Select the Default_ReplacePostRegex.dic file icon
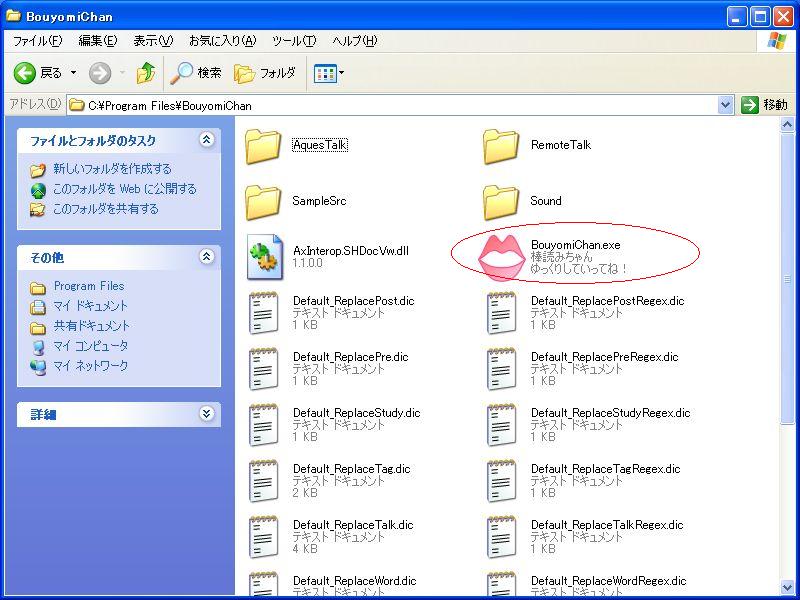Viewport: 800px width, 600px height. (502, 313)
